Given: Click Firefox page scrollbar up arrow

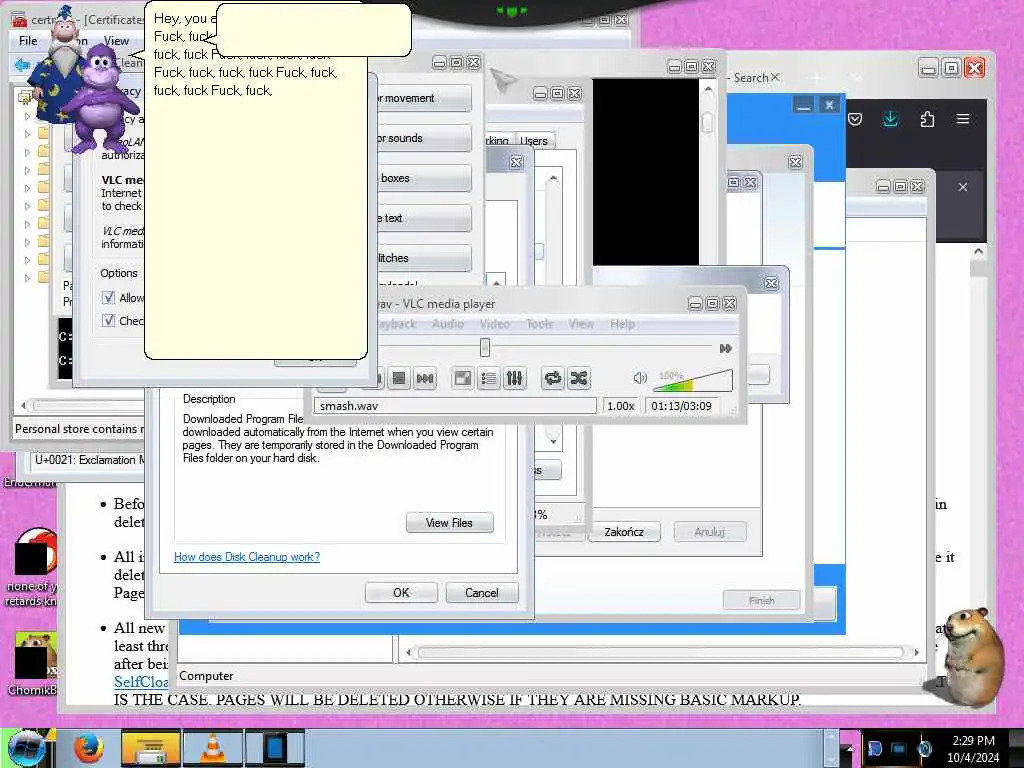Looking at the screenshot, I should click(x=978, y=251).
